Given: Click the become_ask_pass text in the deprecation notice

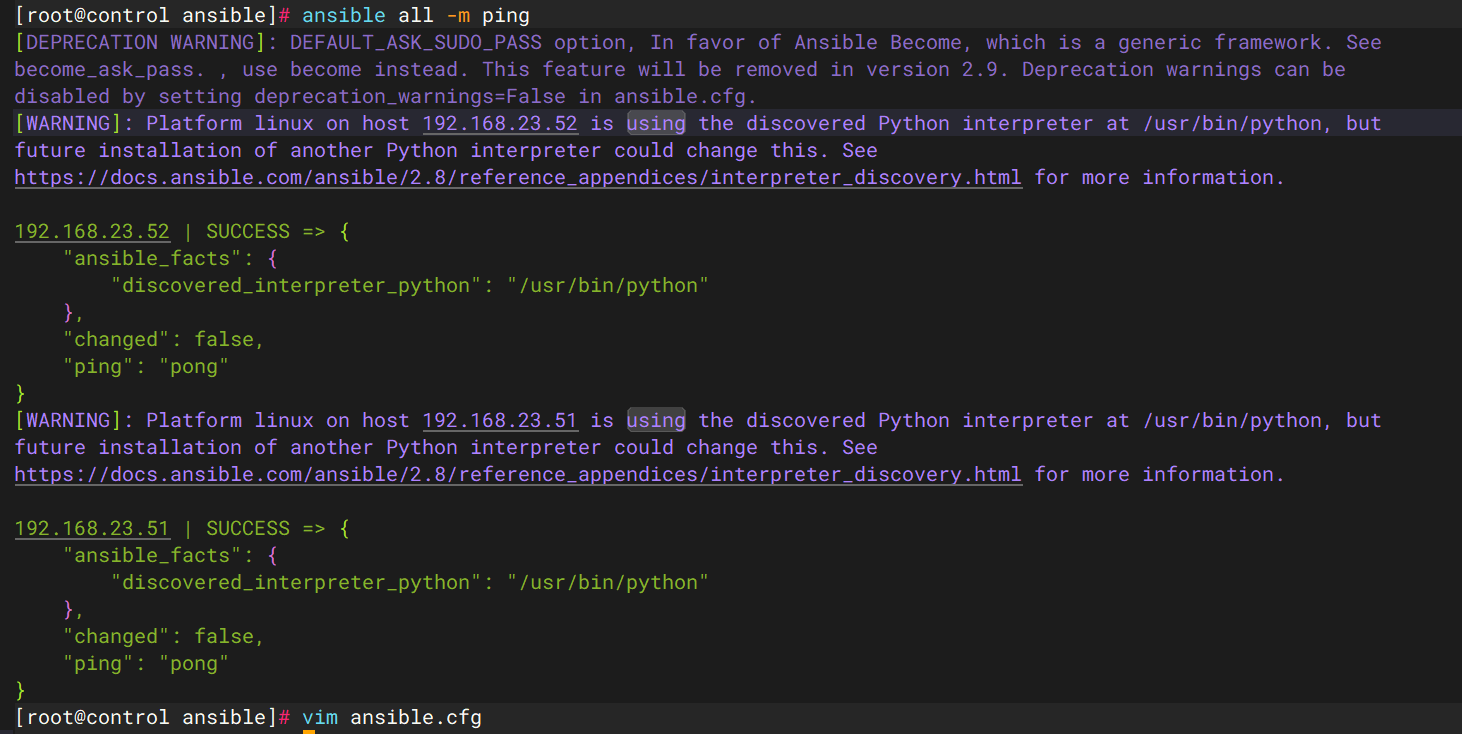Looking at the screenshot, I should pos(86,69).
